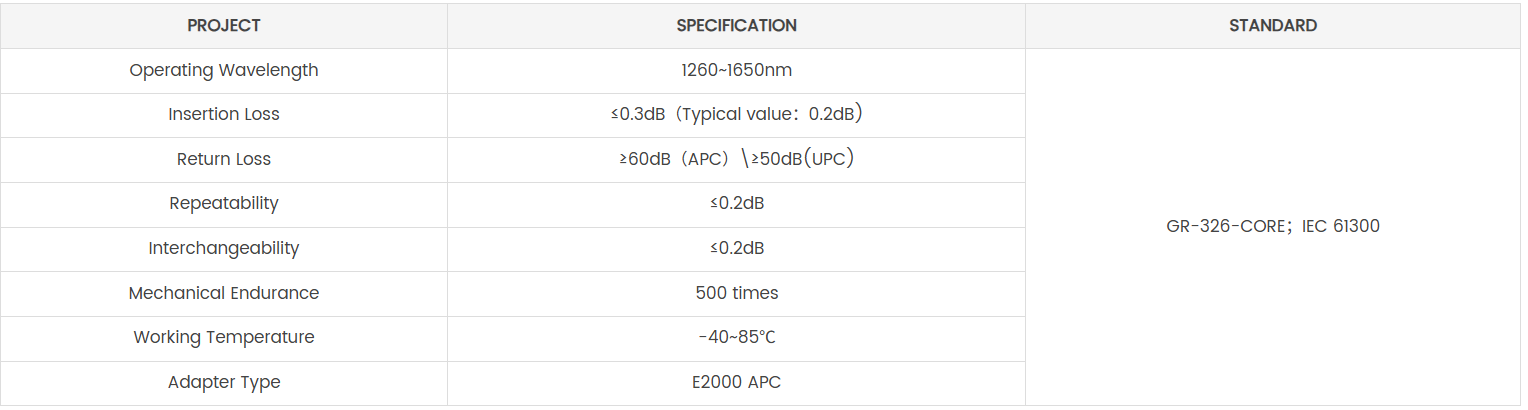Select the Repeatability label

(x=224, y=203)
